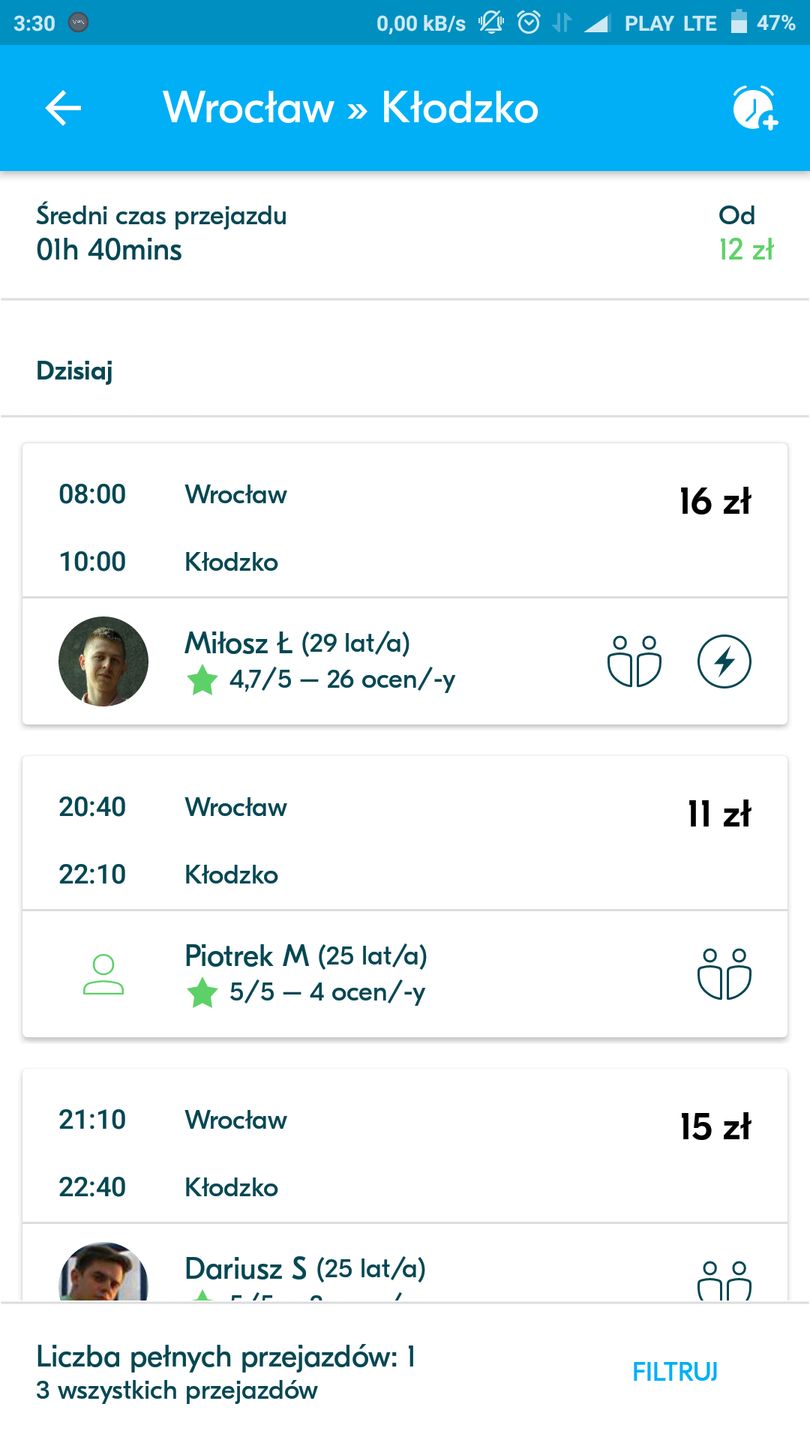Image resolution: width=810 pixels, height=1440 pixels.
Task: Open Dariusz S's profile photo
Action: [x=103, y=1272]
